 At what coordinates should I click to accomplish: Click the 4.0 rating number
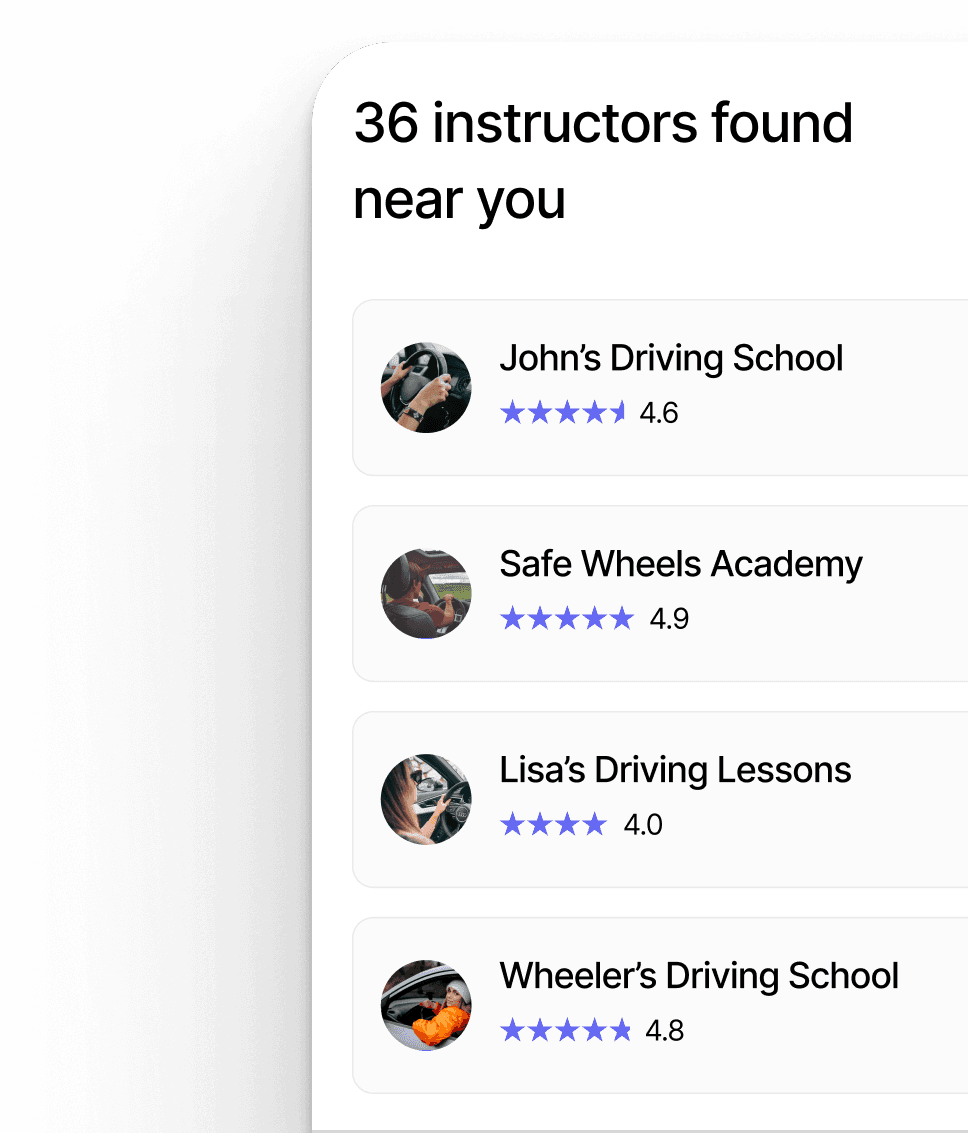click(643, 825)
